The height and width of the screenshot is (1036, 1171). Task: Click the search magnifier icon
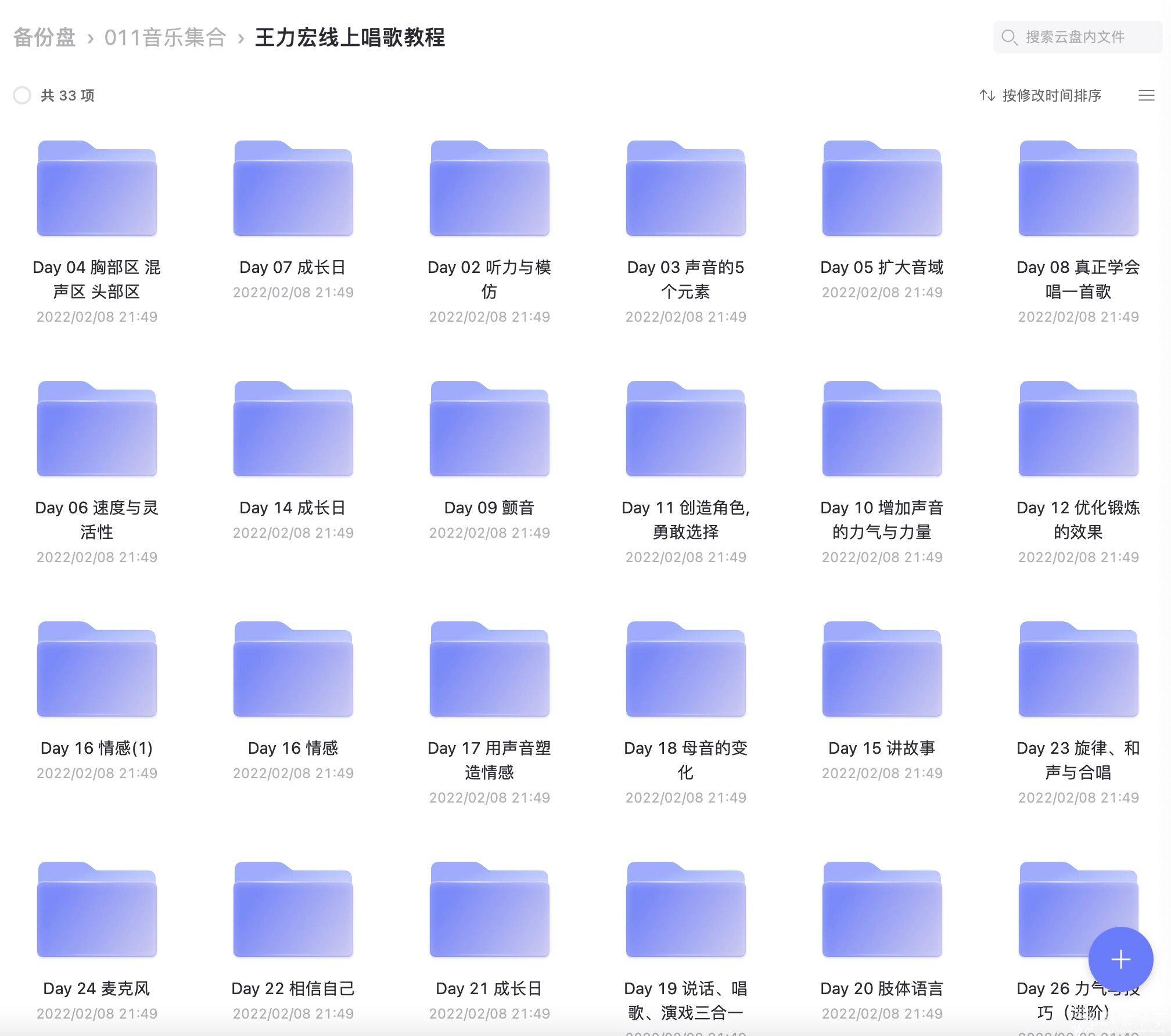coord(1009,37)
